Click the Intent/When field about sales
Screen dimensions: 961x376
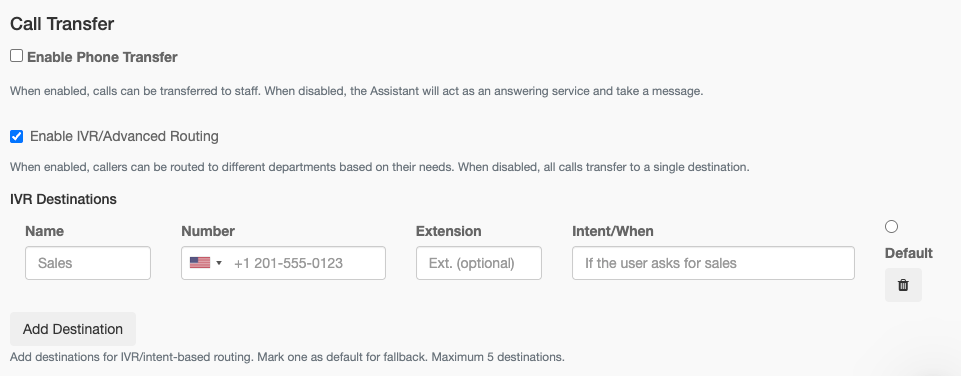[713, 263]
